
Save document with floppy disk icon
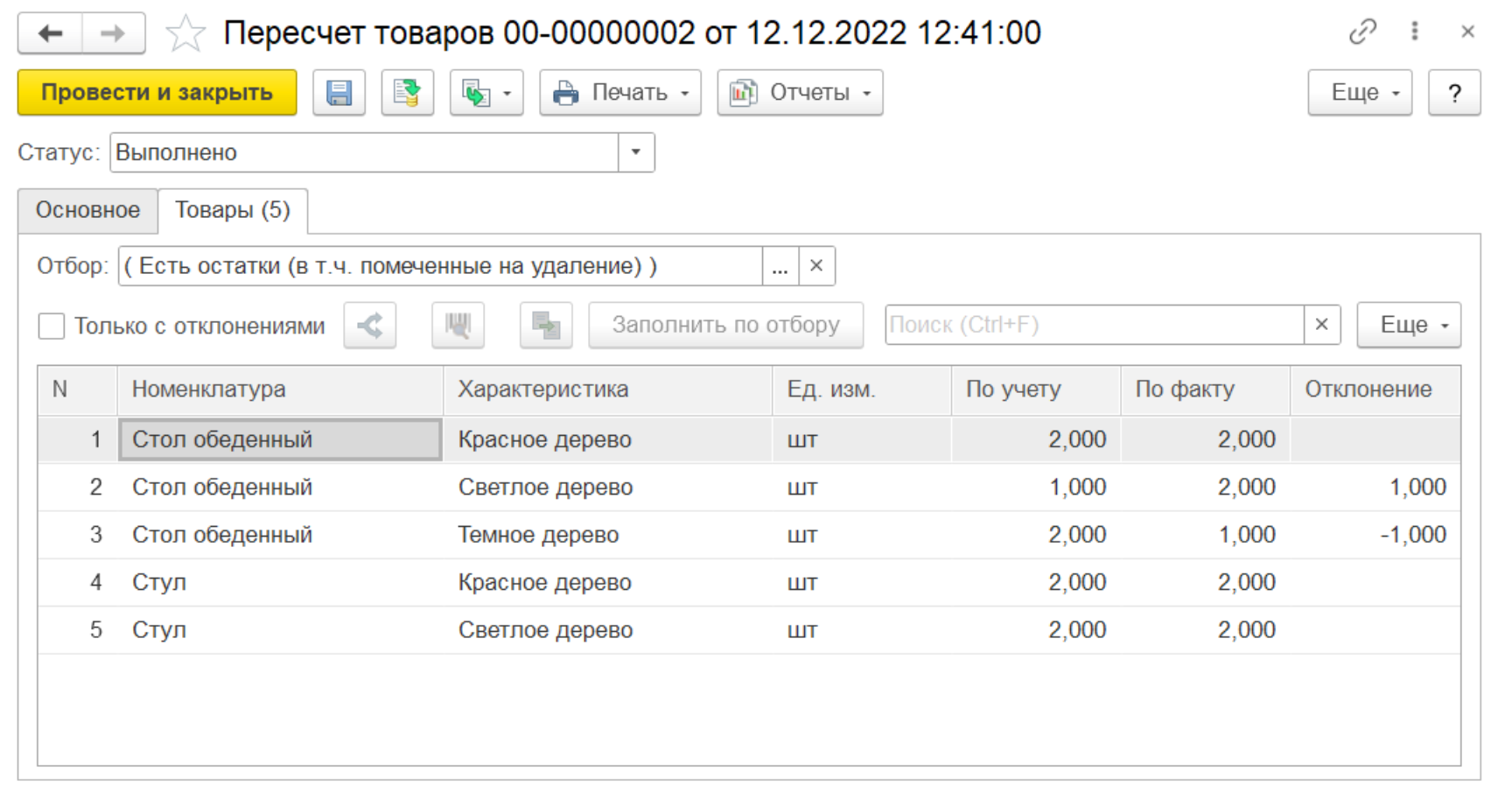point(339,93)
